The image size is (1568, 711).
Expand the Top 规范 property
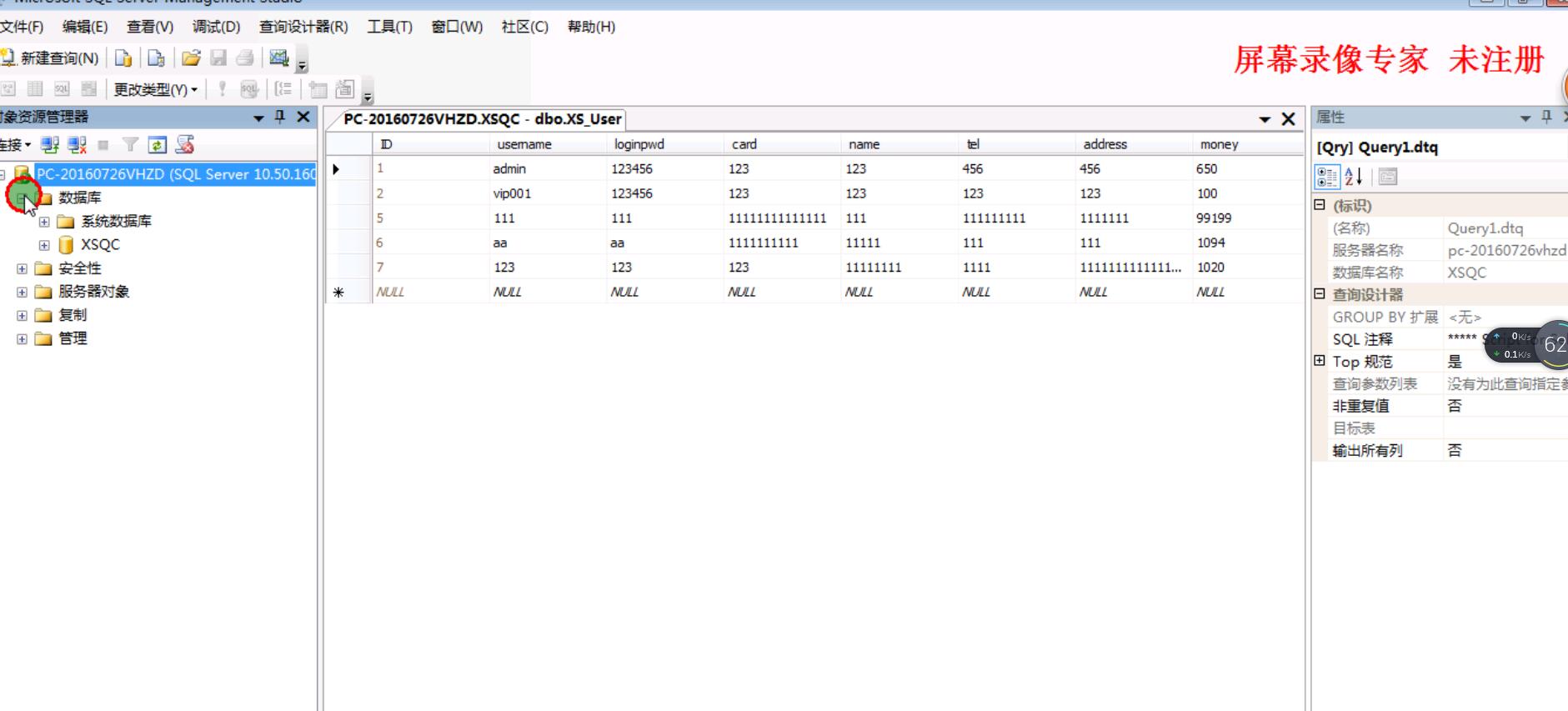click(1320, 361)
